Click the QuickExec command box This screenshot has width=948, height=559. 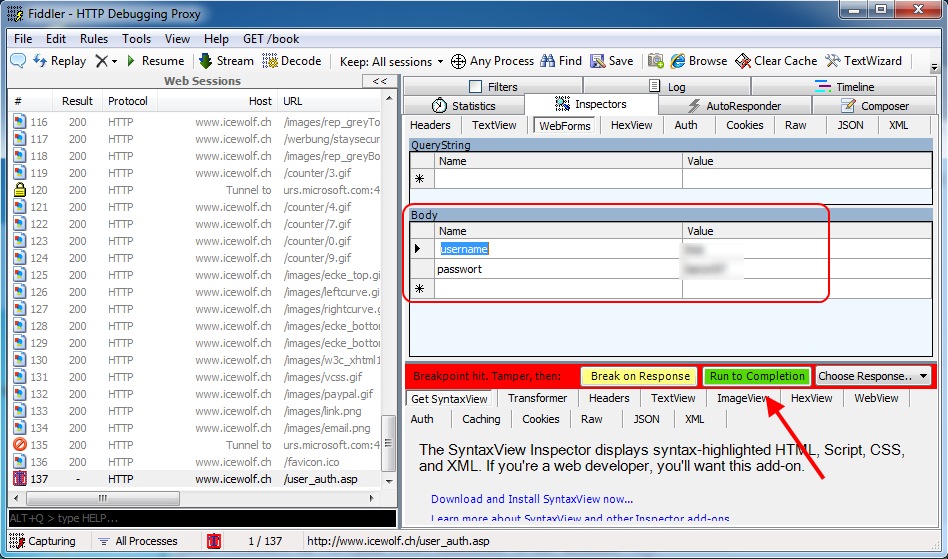(203, 519)
